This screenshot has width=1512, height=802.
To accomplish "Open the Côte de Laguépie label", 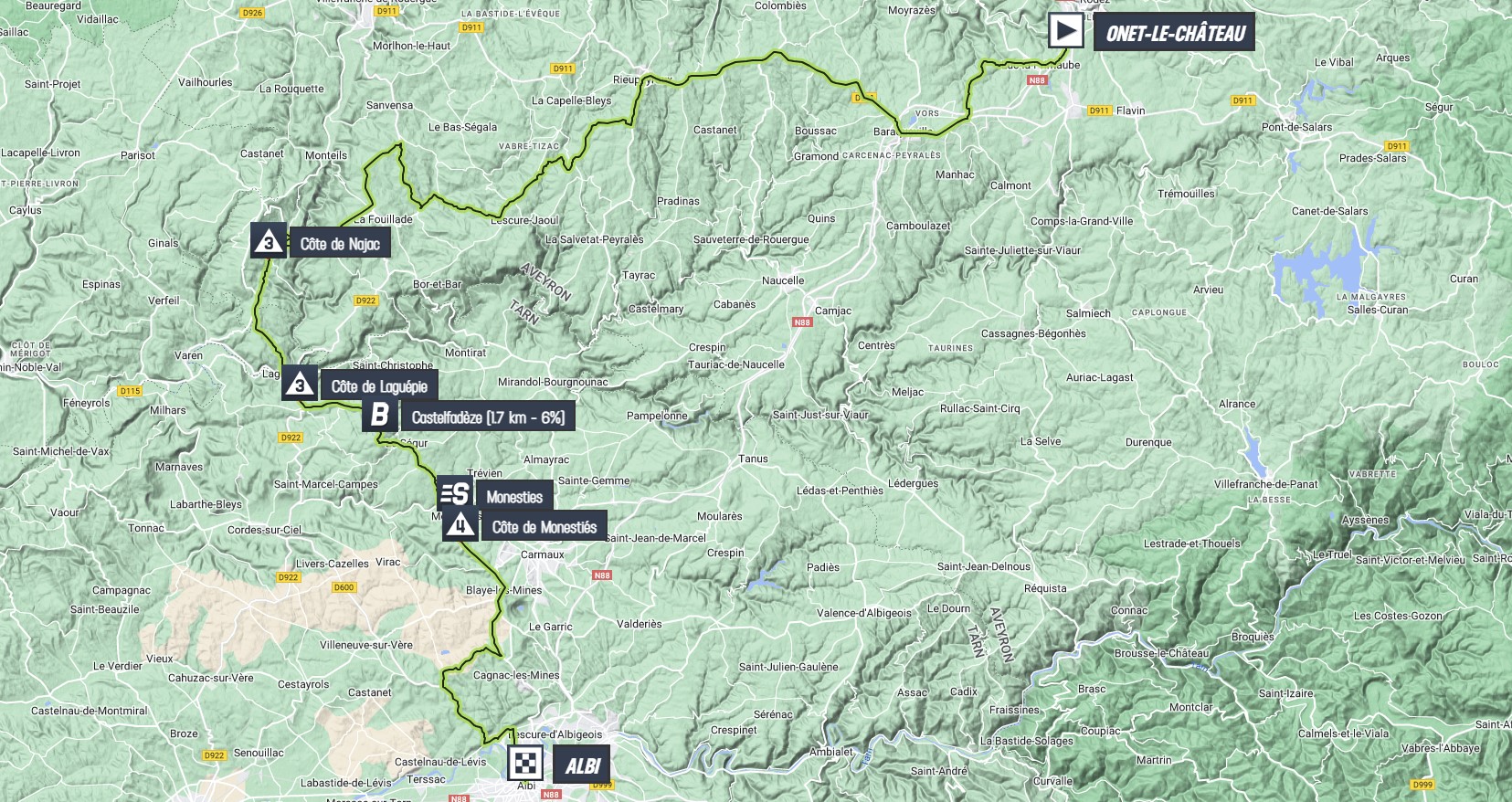I will click(x=379, y=386).
